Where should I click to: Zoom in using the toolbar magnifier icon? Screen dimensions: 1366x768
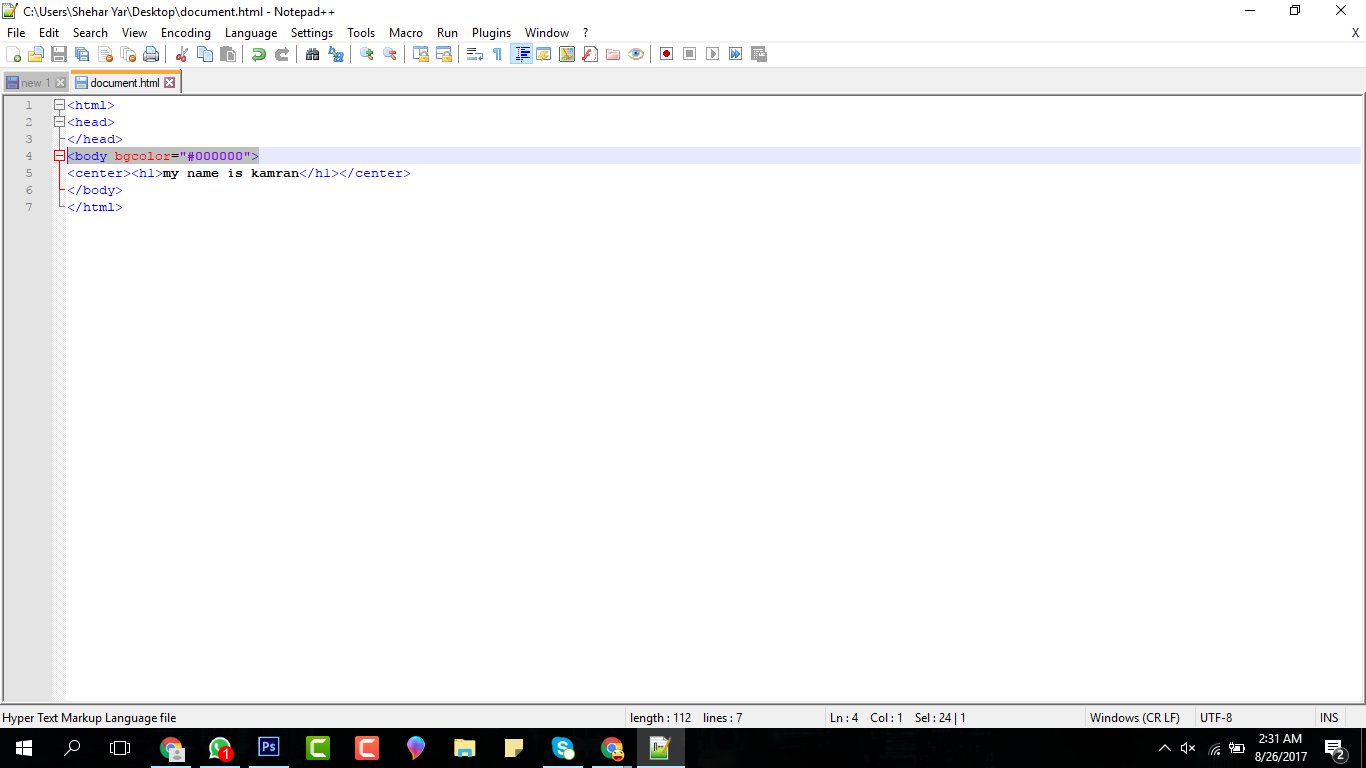[367, 54]
